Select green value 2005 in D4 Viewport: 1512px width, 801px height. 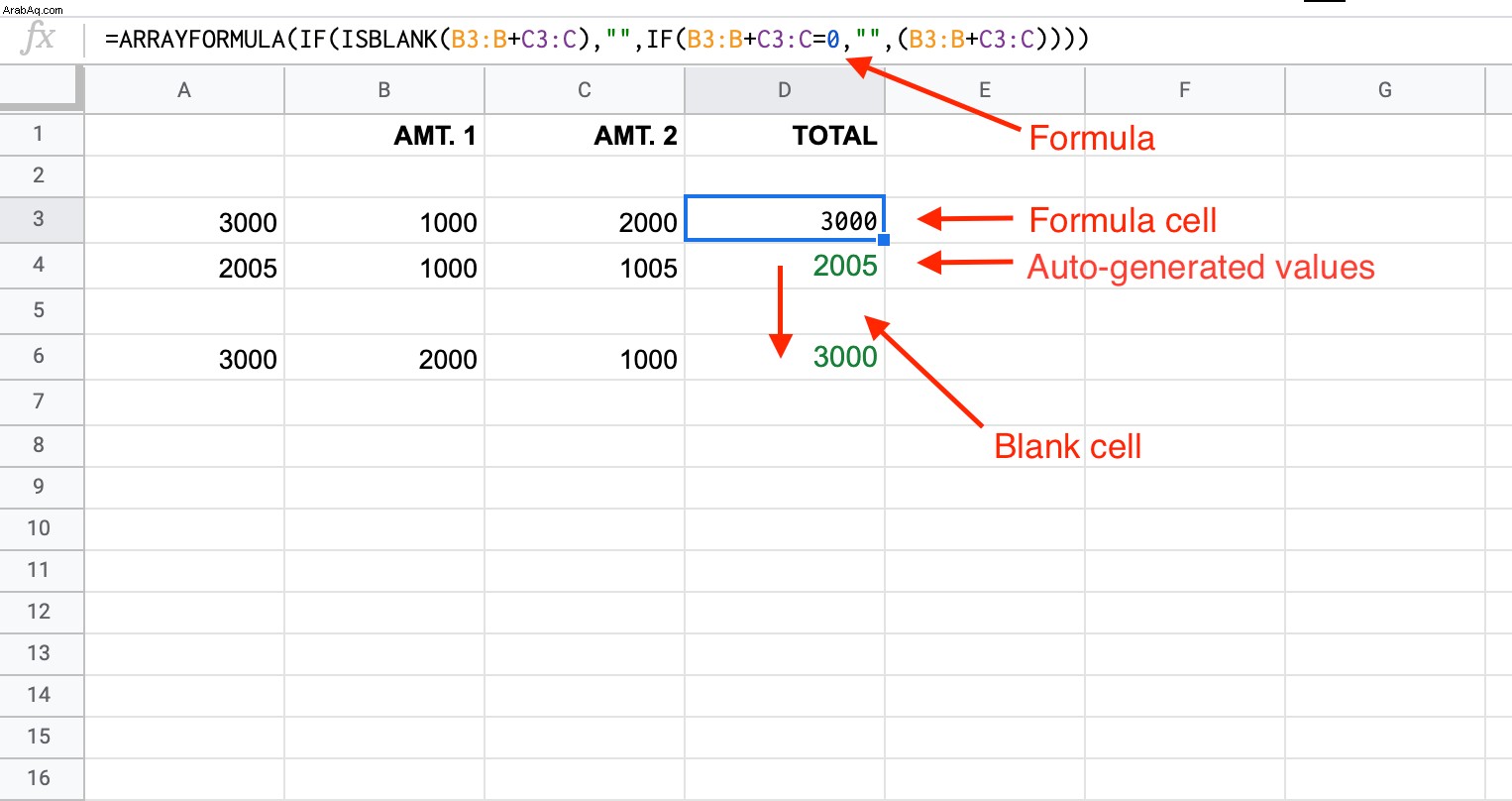click(x=845, y=266)
